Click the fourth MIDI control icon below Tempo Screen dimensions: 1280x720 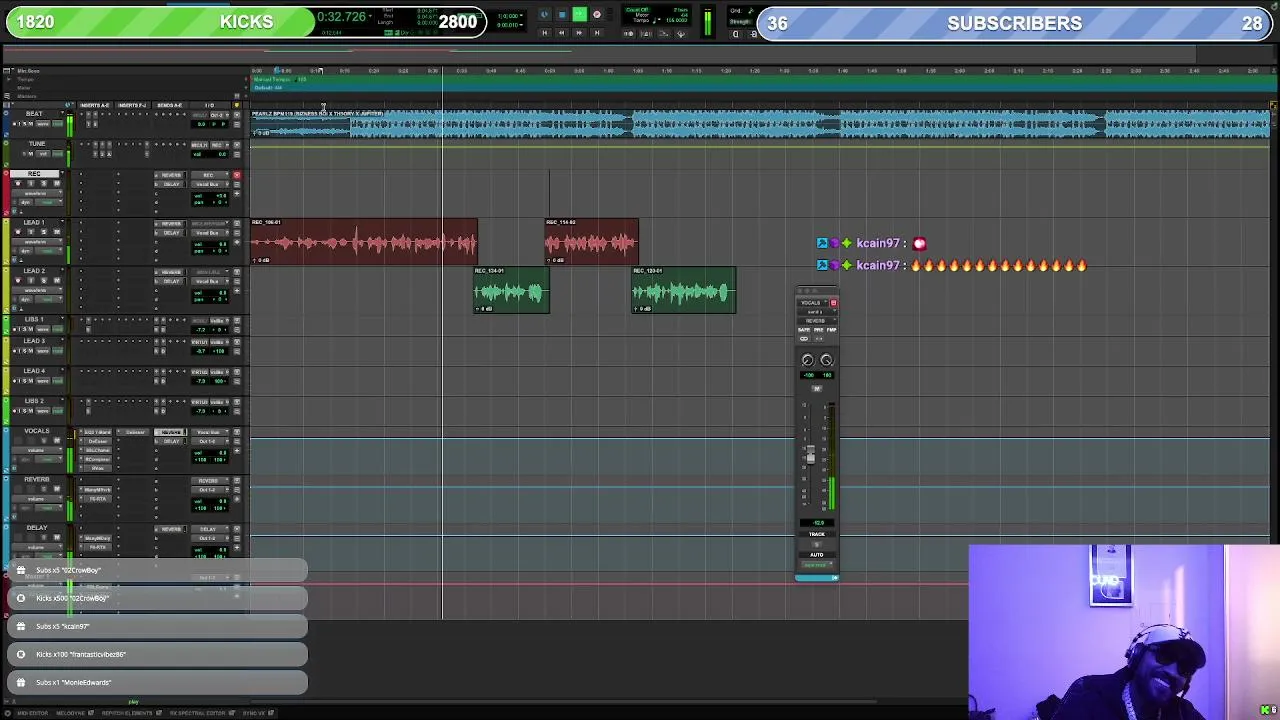(681, 34)
